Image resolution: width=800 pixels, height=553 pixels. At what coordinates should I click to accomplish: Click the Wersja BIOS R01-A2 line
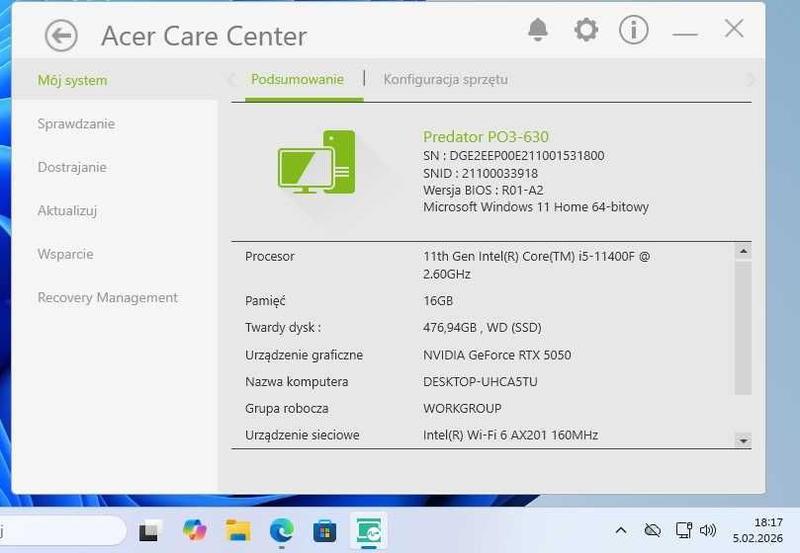[483, 190]
